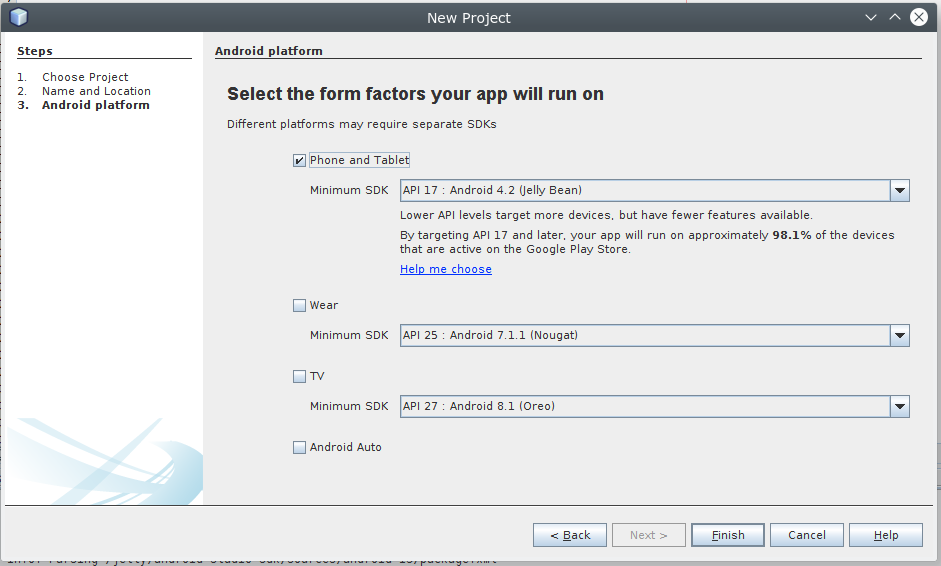
Task: Go back with the Back button
Action: pos(570,535)
